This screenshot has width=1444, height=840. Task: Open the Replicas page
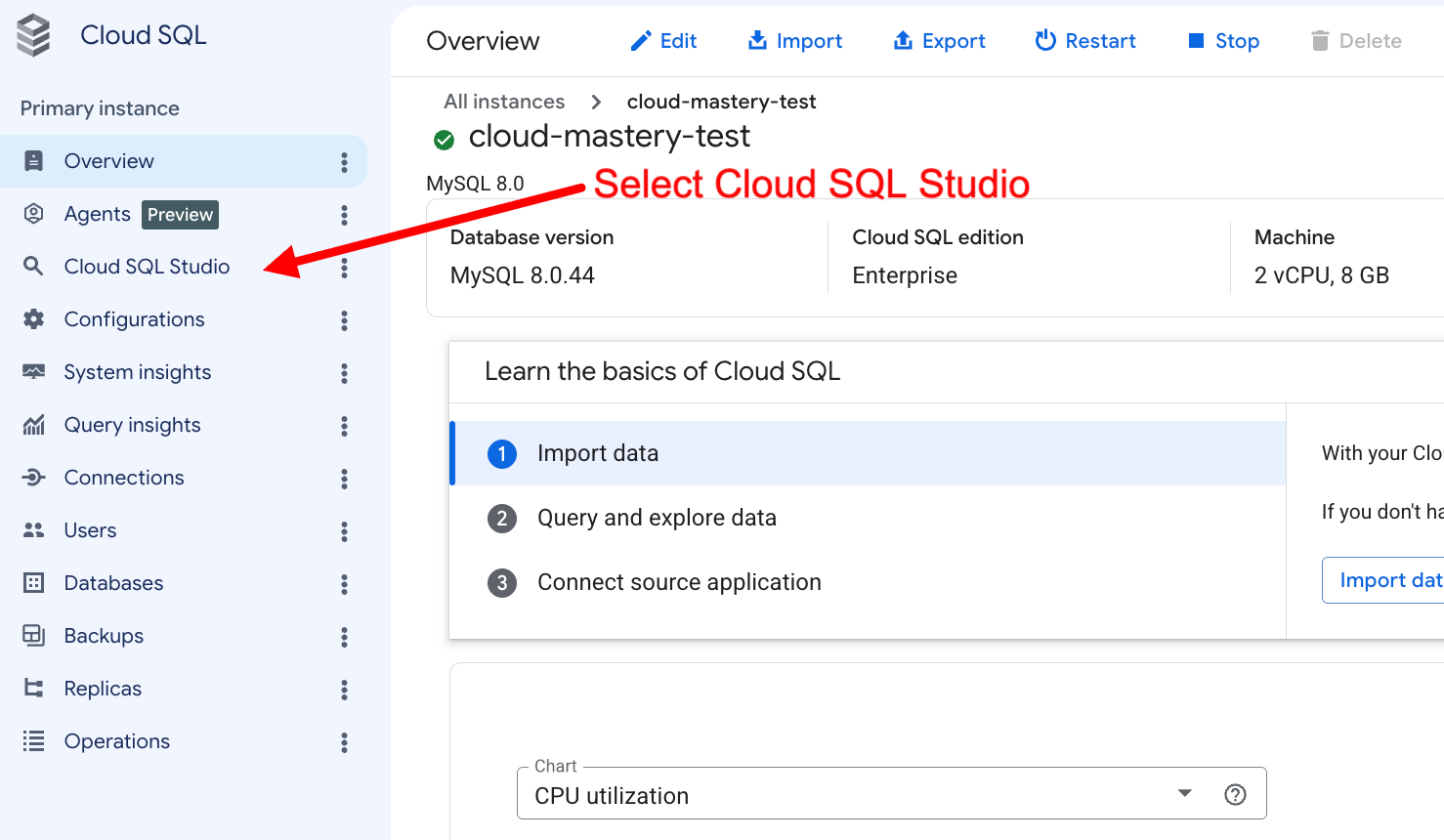184,689
